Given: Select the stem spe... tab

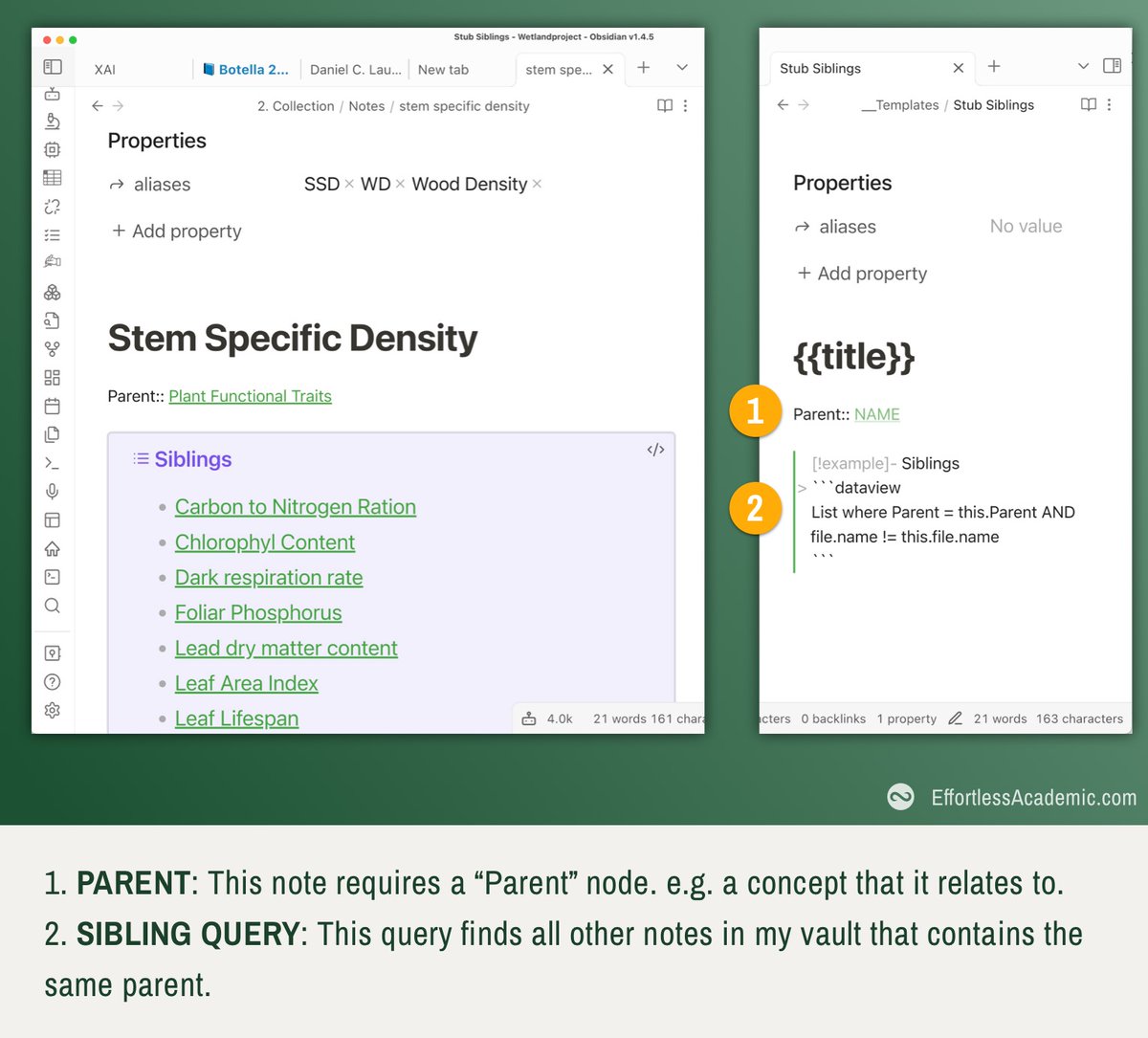Looking at the screenshot, I should pyautogui.click(x=559, y=70).
